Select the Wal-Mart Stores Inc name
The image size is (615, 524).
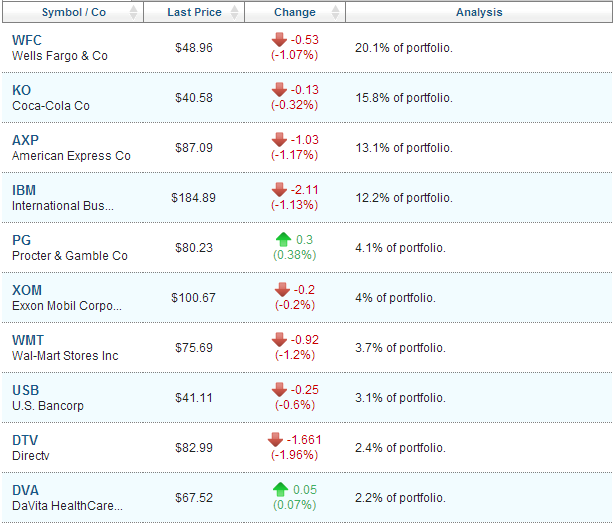click(65, 356)
